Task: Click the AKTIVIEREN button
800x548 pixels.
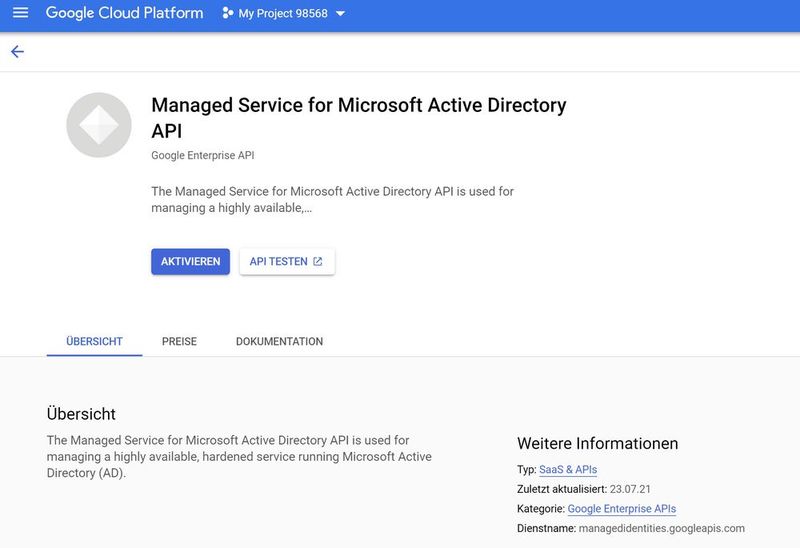Action: [x=190, y=261]
